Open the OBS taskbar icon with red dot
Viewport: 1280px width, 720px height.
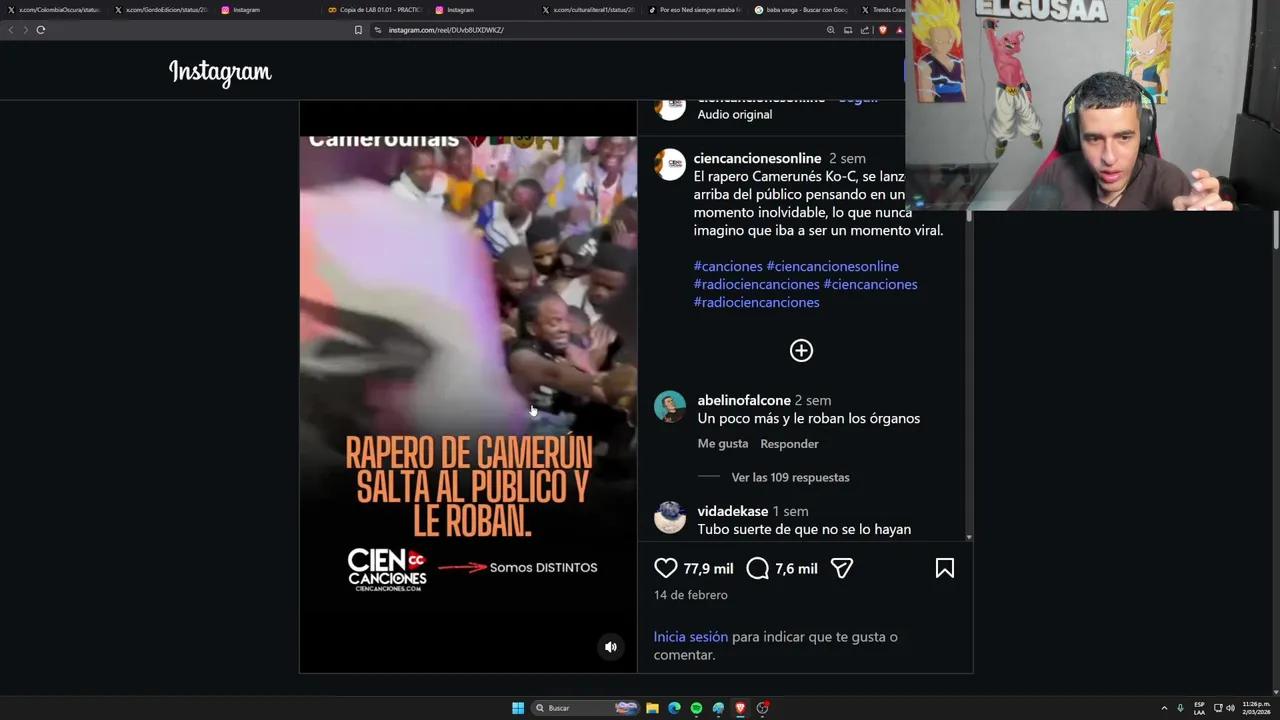[x=762, y=708]
